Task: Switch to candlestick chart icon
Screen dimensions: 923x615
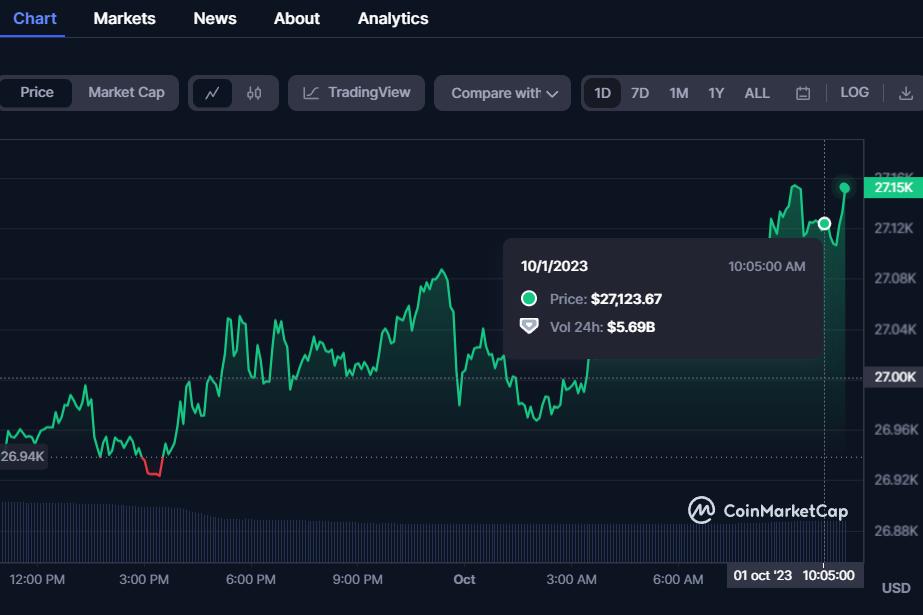Action: pos(254,93)
